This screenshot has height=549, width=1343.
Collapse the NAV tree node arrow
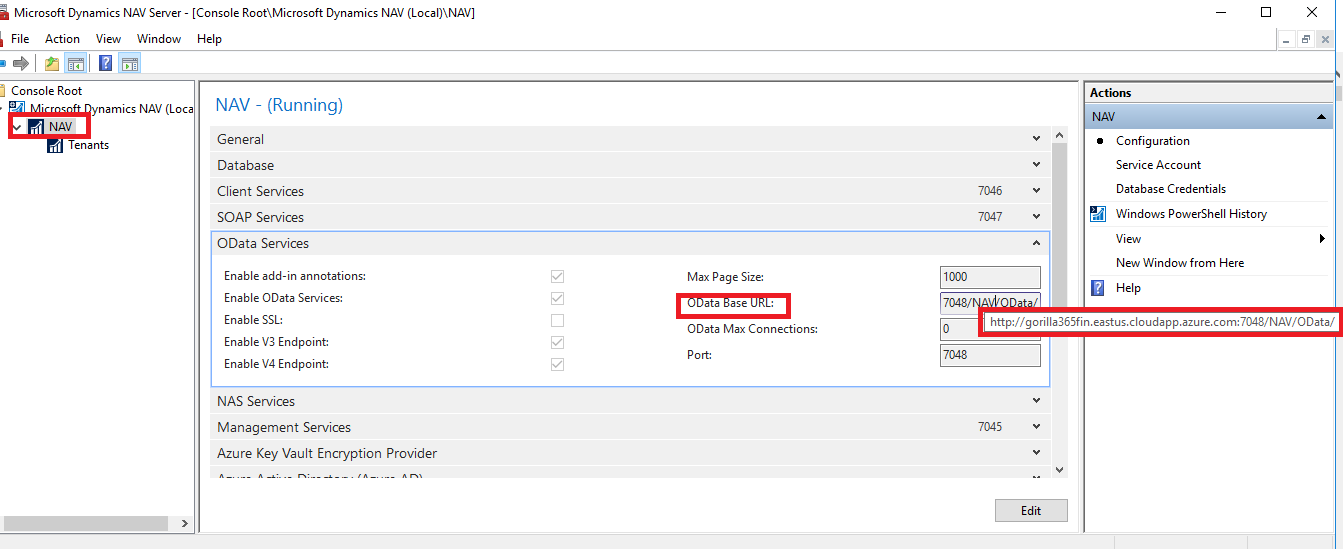point(17,127)
